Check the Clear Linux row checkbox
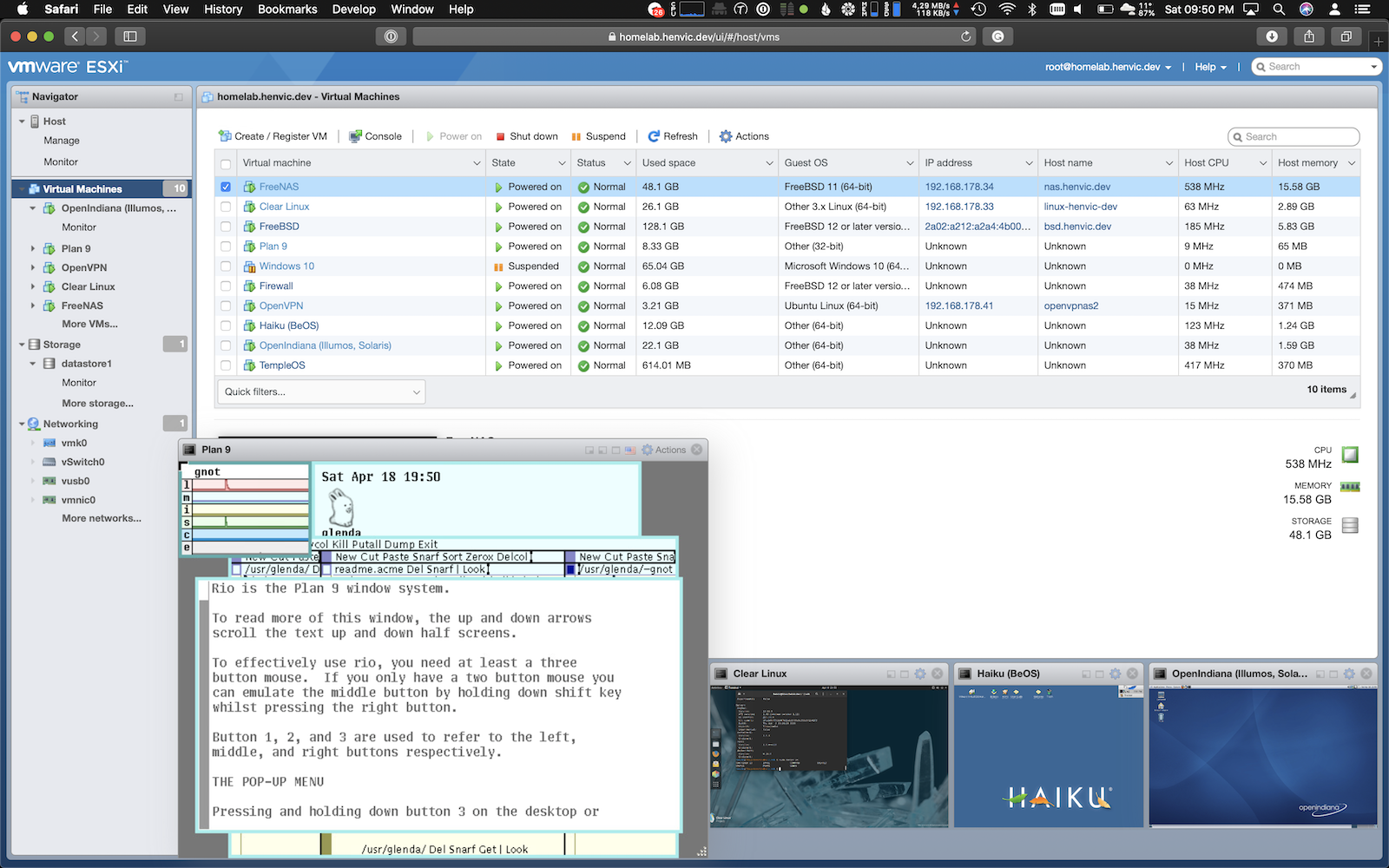The width and height of the screenshot is (1389, 868). [x=226, y=207]
